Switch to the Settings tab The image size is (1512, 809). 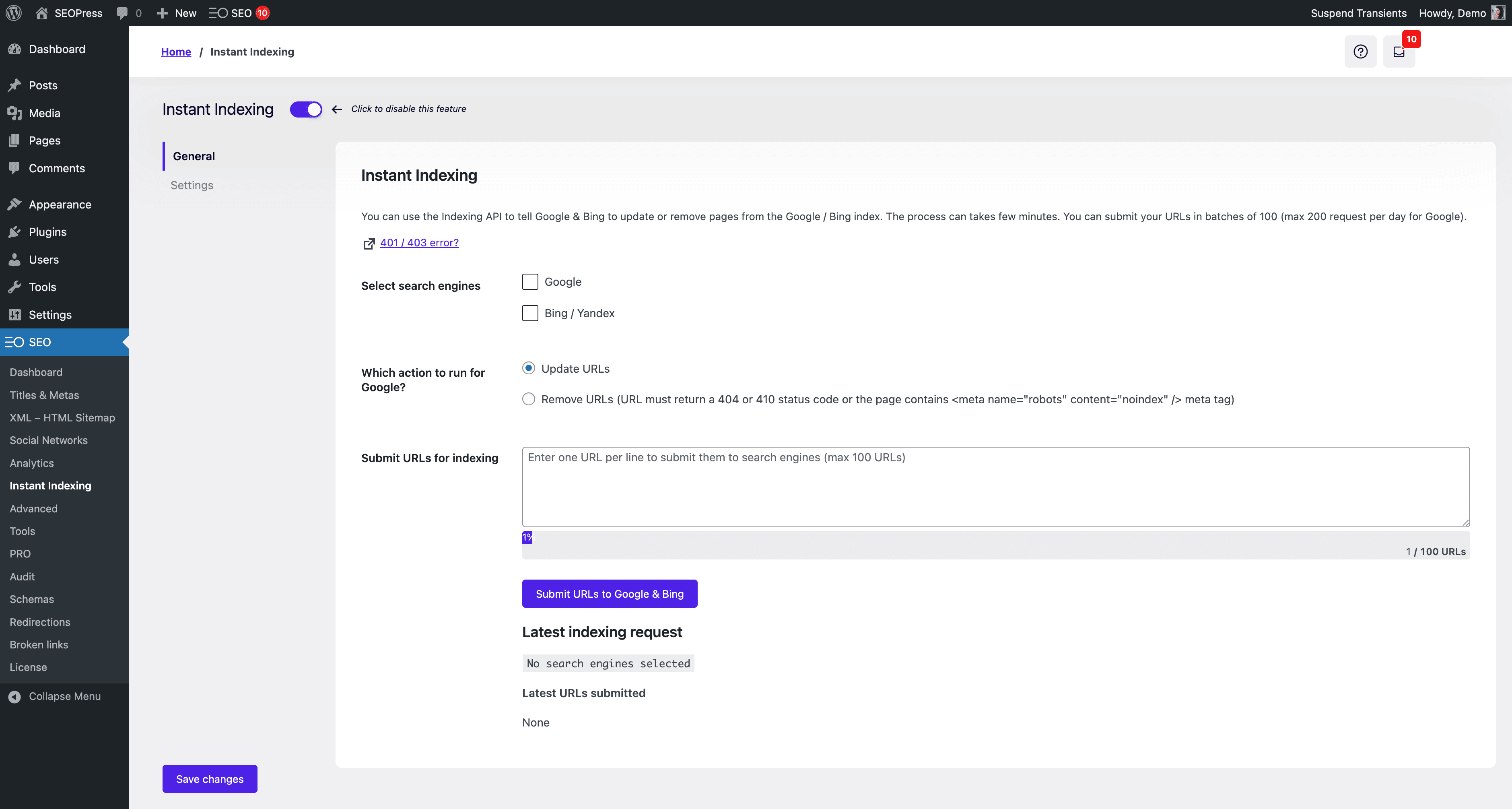(192, 185)
